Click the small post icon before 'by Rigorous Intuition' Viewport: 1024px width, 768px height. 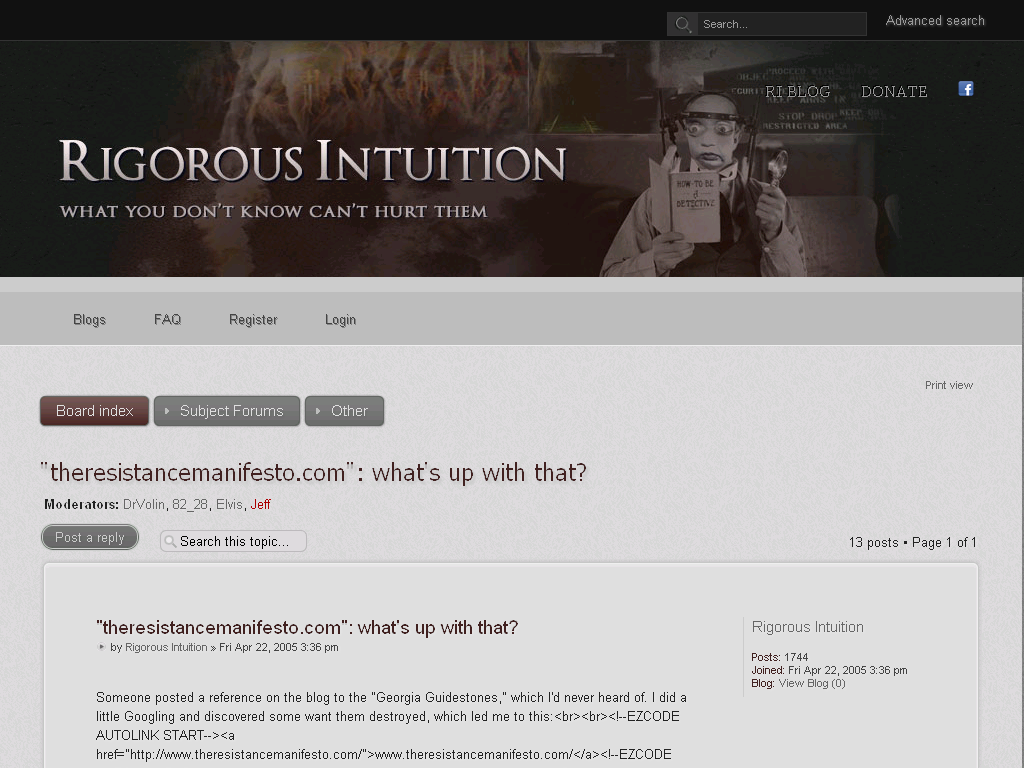click(x=101, y=647)
